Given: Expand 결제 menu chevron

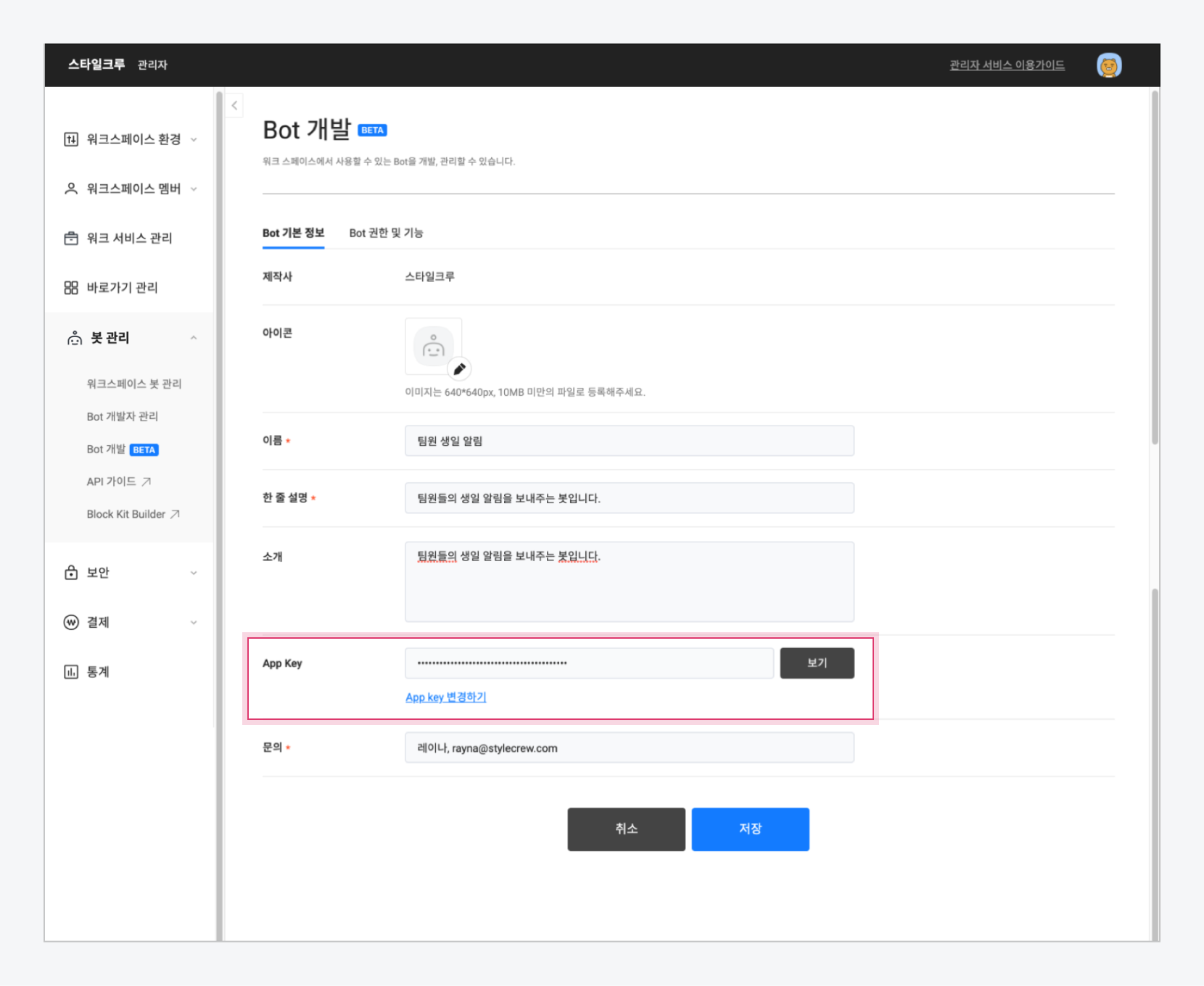Looking at the screenshot, I should pos(194,622).
